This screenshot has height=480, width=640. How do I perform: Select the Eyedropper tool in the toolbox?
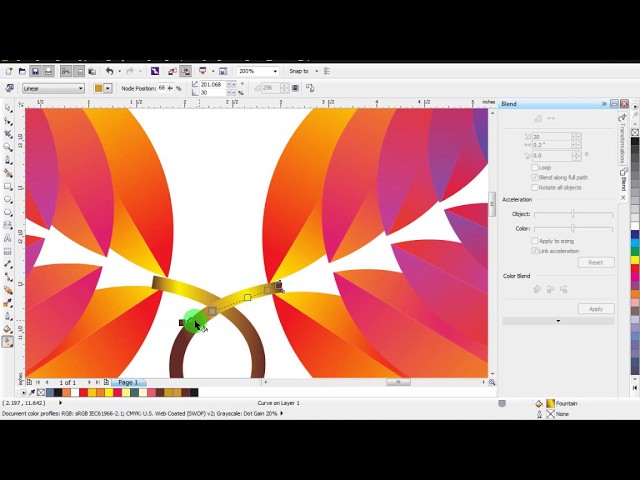[8, 303]
